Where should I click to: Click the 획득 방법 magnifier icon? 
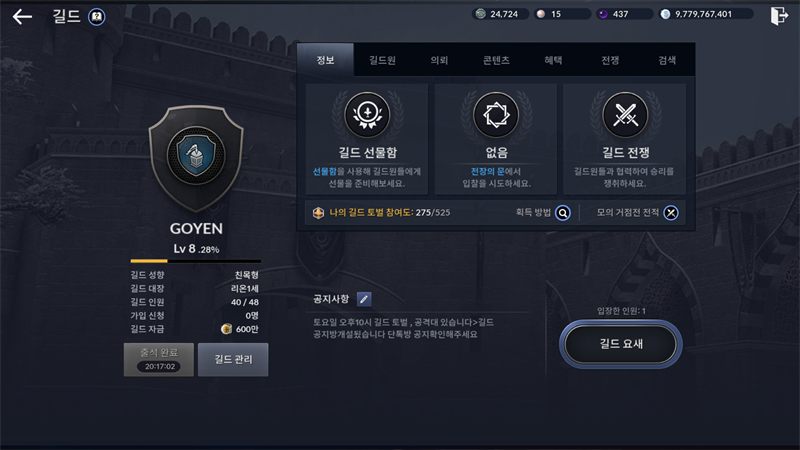(563, 213)
